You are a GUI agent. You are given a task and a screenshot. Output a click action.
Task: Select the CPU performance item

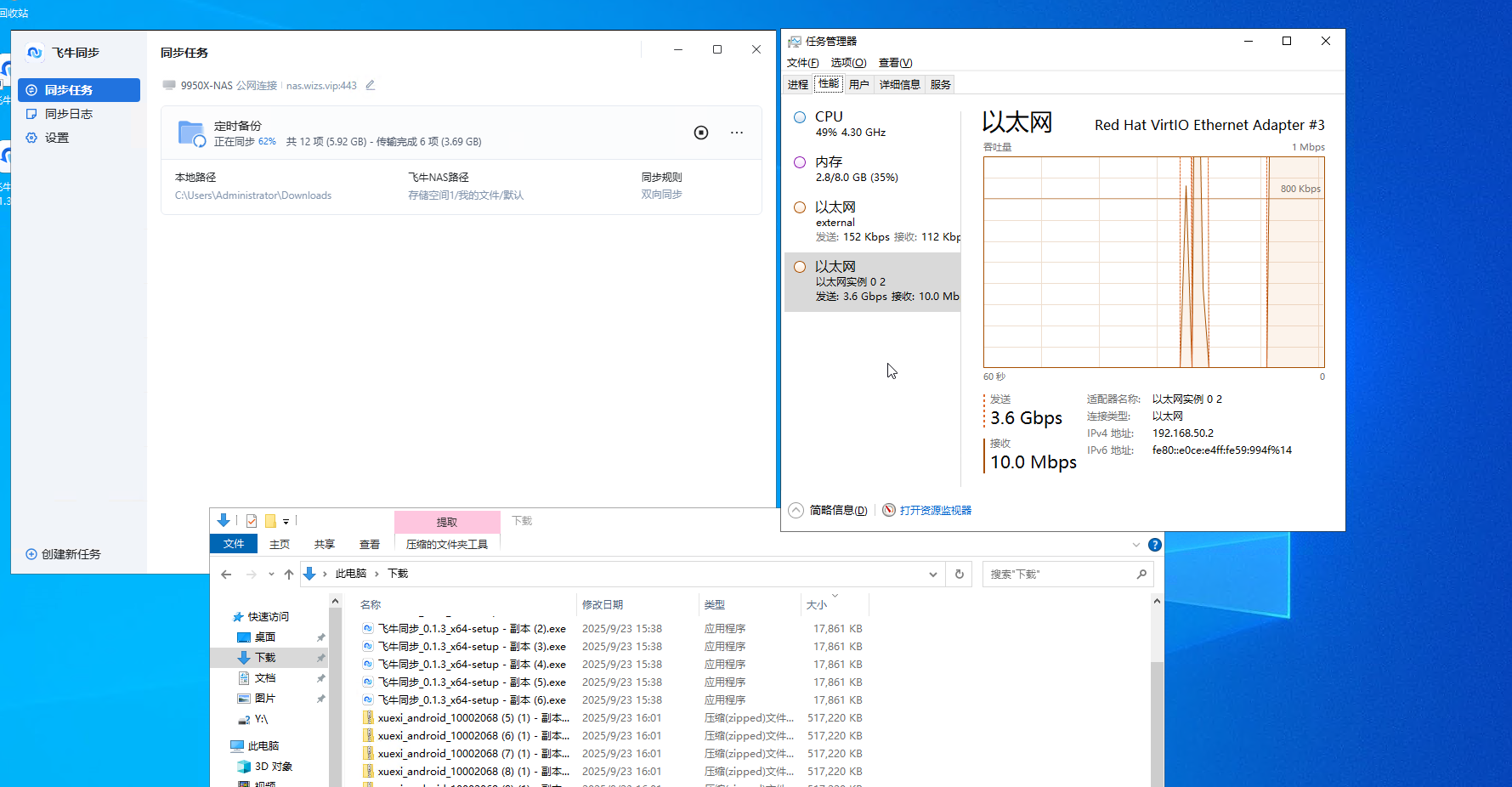[x=875, y=123]
